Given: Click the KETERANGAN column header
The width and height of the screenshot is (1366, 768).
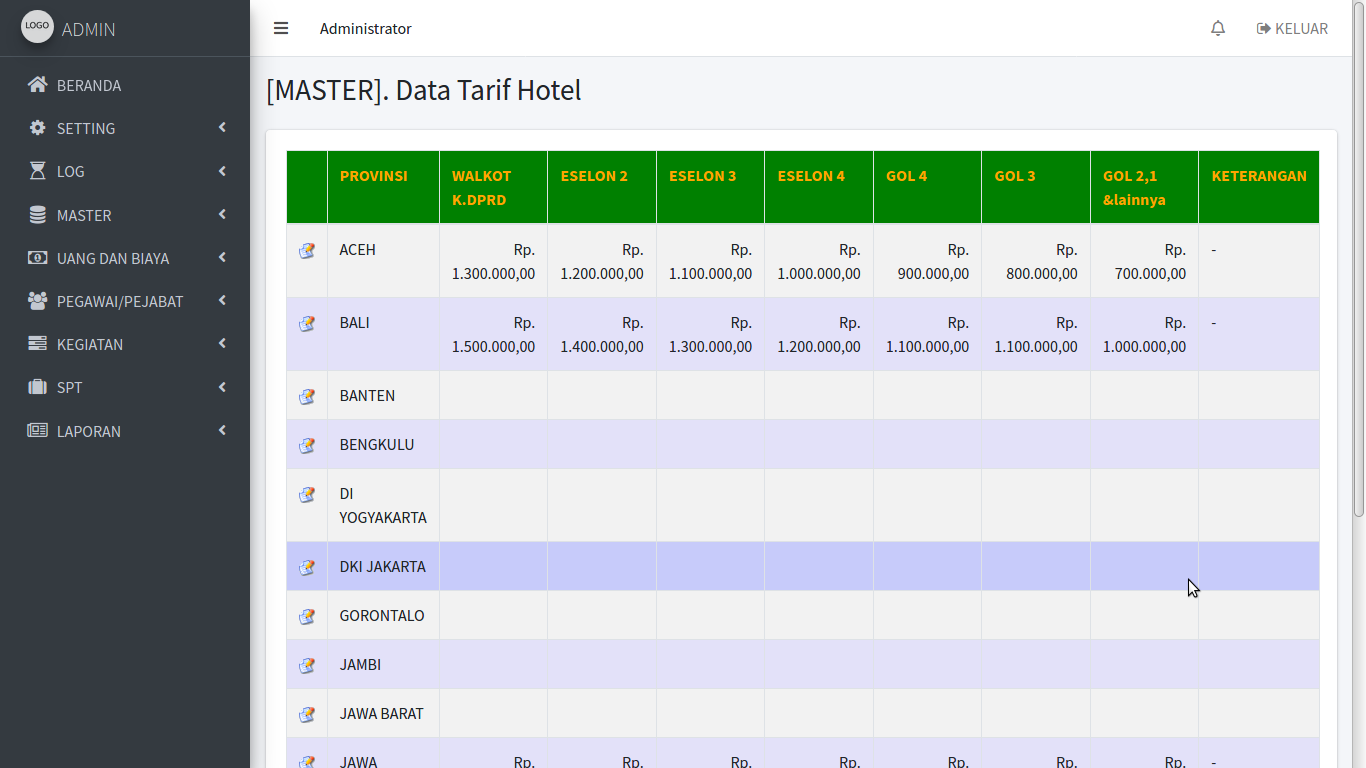Looking at the screenshot, I should pos(1259,187).
